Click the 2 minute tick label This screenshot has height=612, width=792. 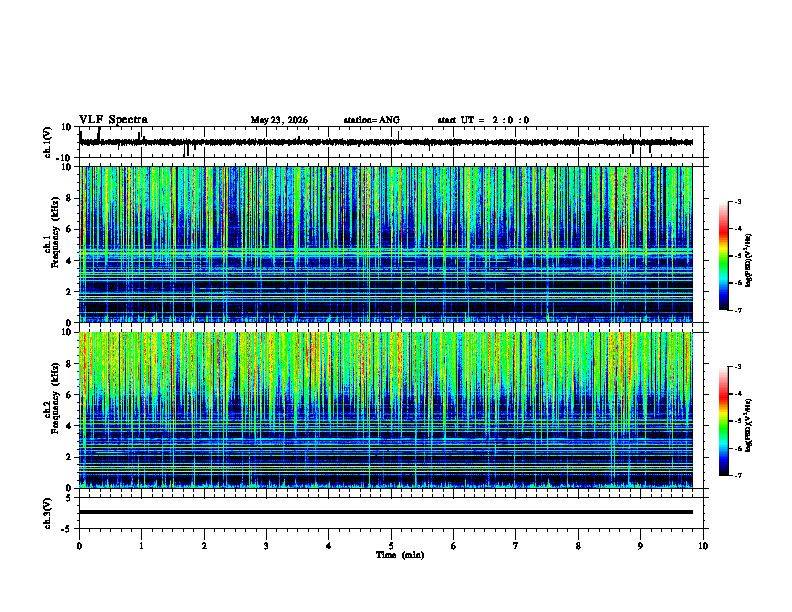(x=204, y=546)
